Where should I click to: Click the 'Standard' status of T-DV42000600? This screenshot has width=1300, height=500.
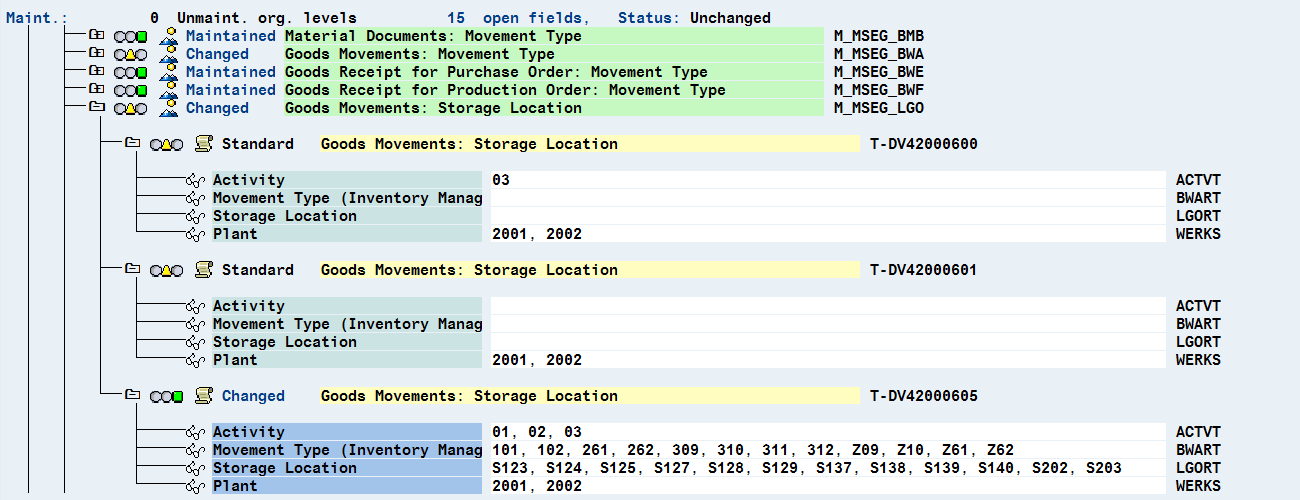[258, 144]
